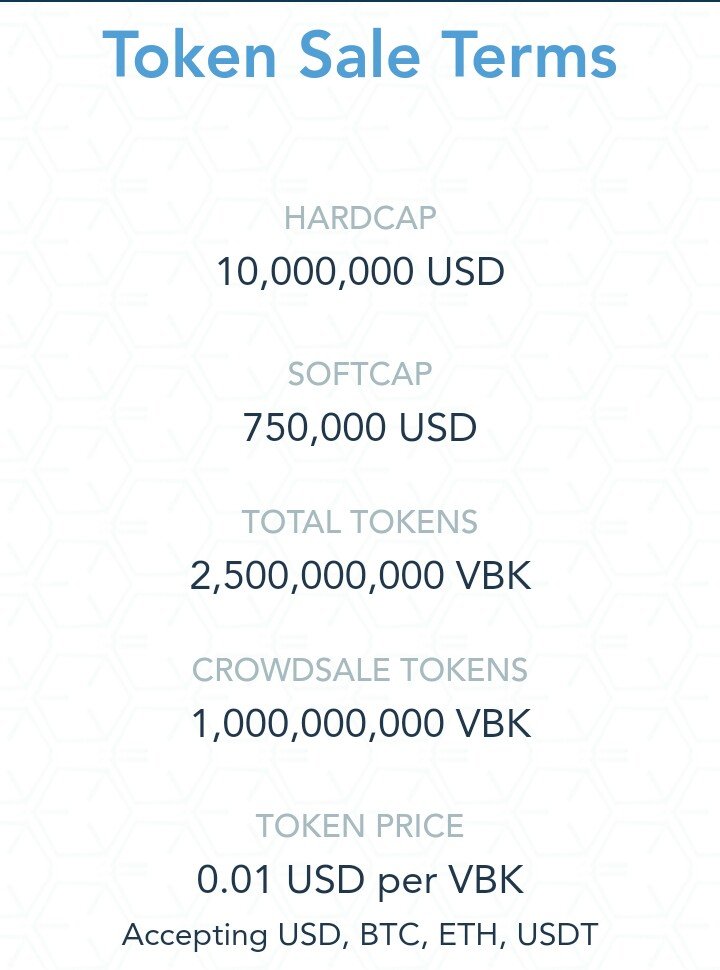The width and height of the screenshot is (720, 970).
Task: Click the word Token in the heading
Action: tap(189, 55)
